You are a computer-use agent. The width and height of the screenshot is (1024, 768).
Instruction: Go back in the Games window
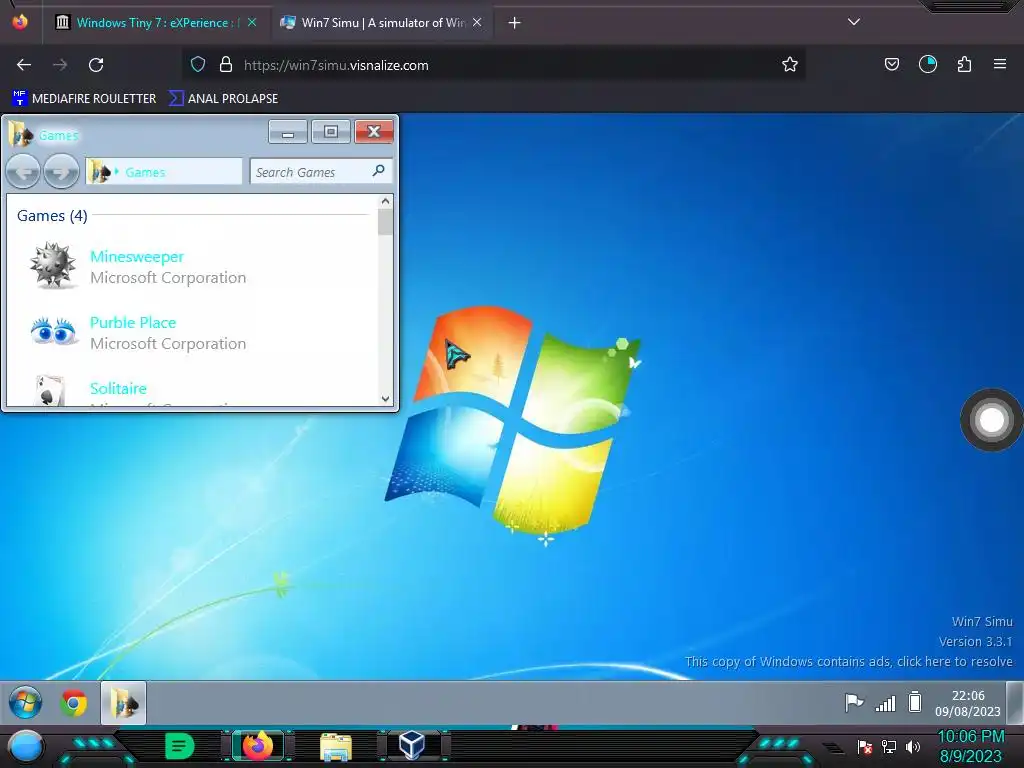23,172
